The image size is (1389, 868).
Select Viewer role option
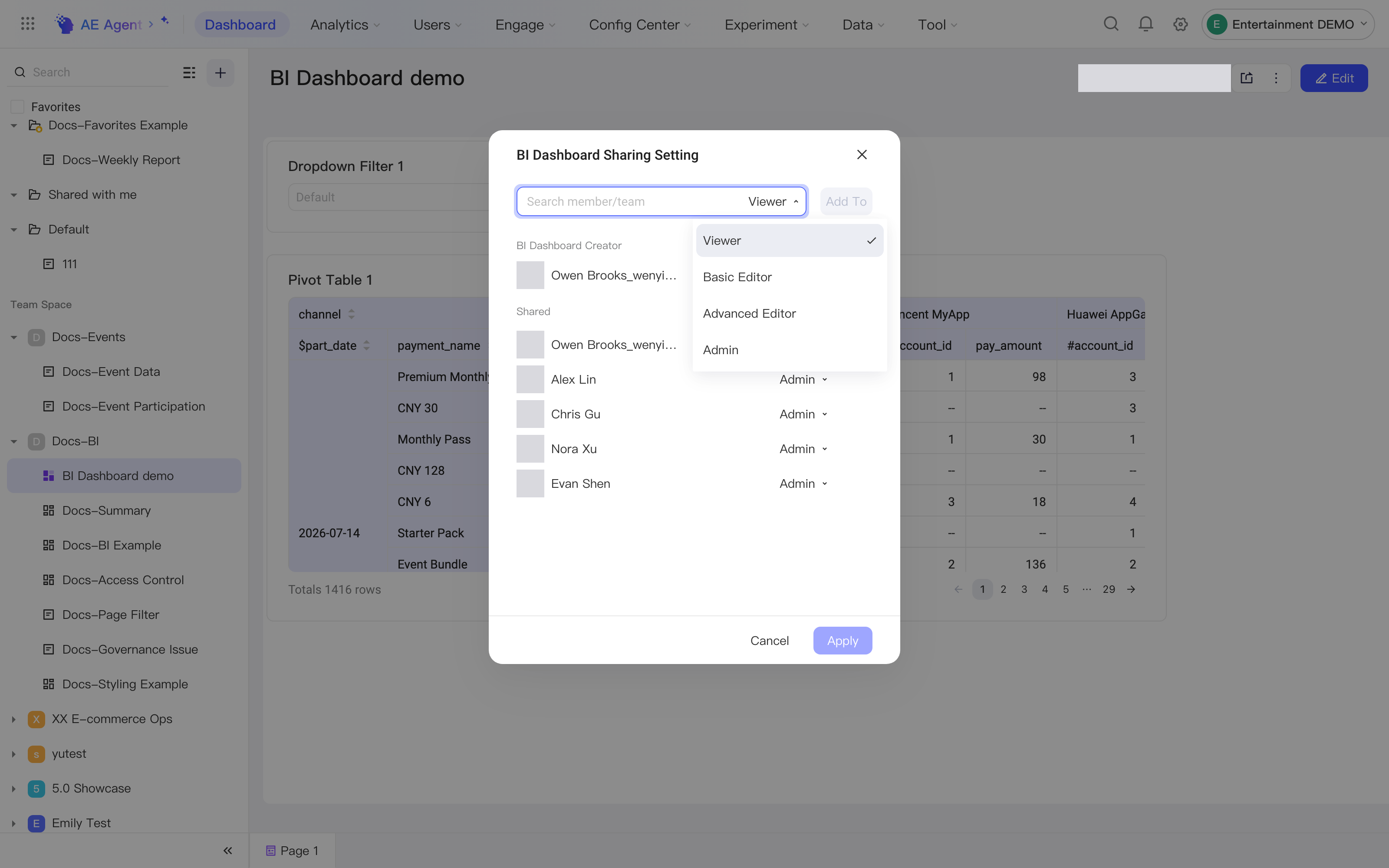pos(789,240)
